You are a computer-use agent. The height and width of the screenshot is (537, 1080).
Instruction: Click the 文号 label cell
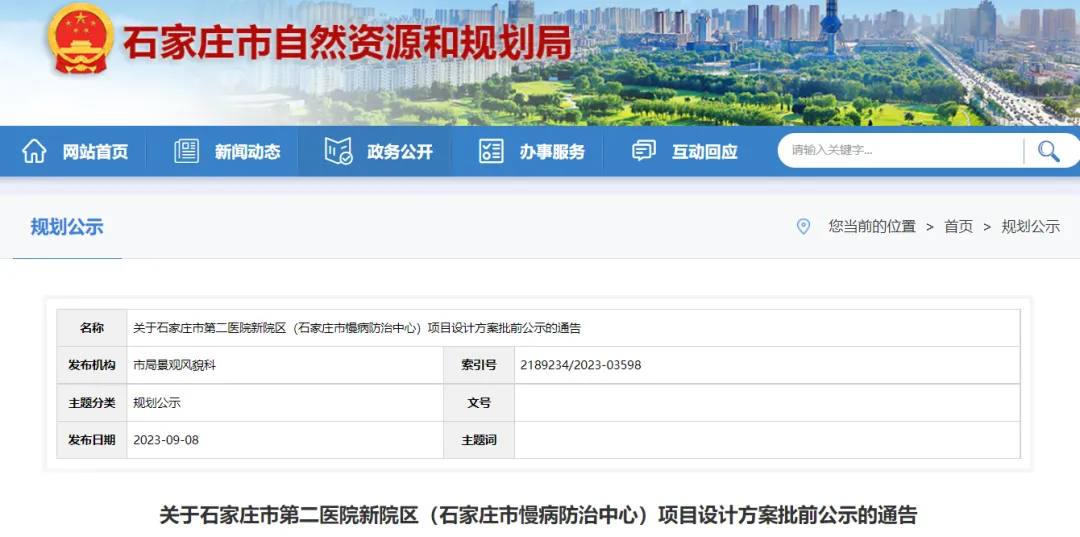[479, 403]
